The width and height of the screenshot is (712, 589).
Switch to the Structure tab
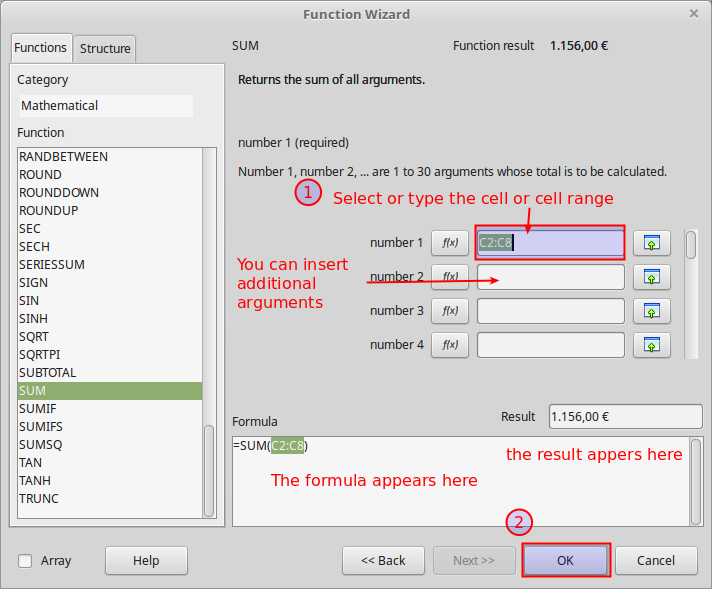(x=105, y=49)
